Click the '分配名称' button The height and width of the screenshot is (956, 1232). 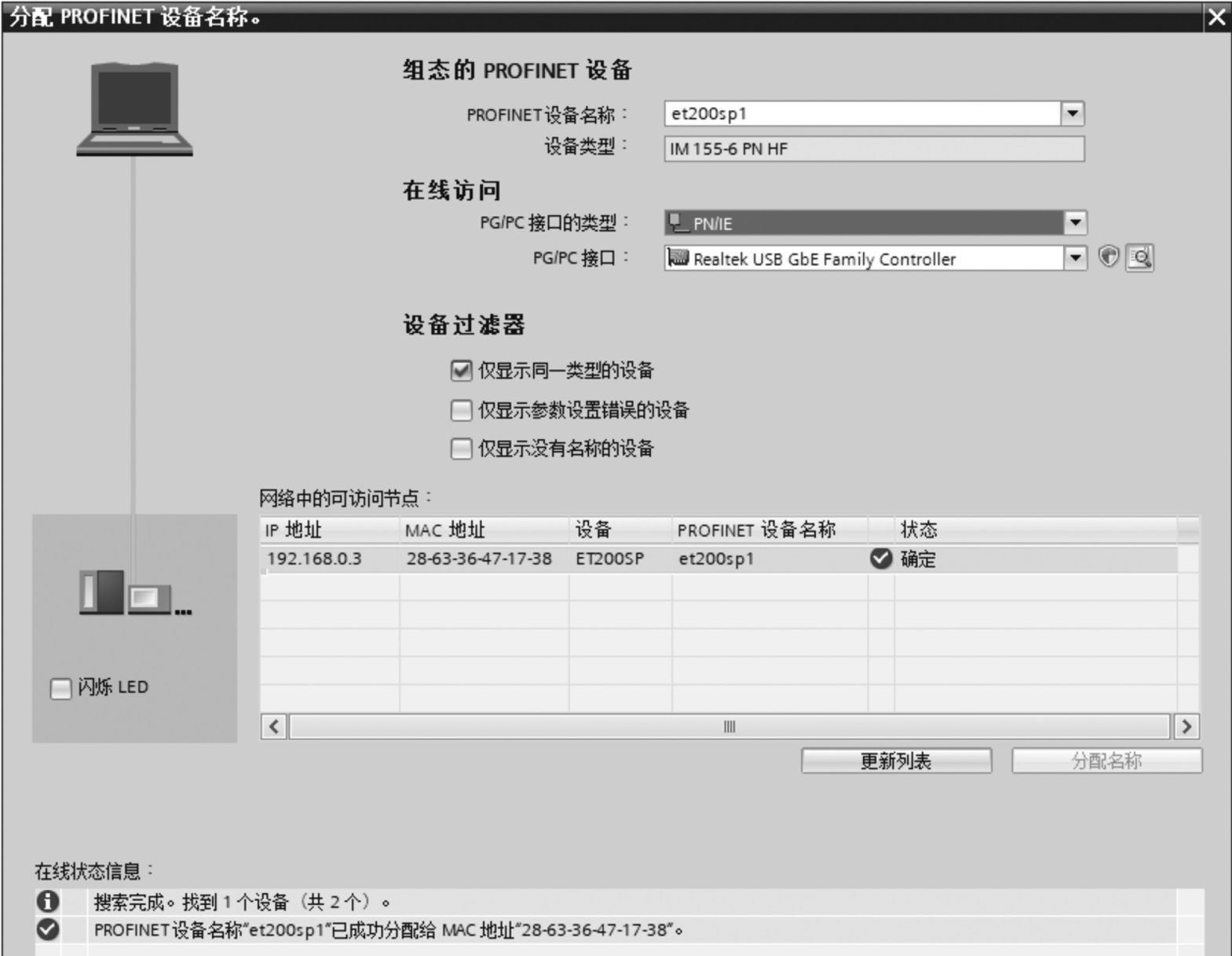1106,760
